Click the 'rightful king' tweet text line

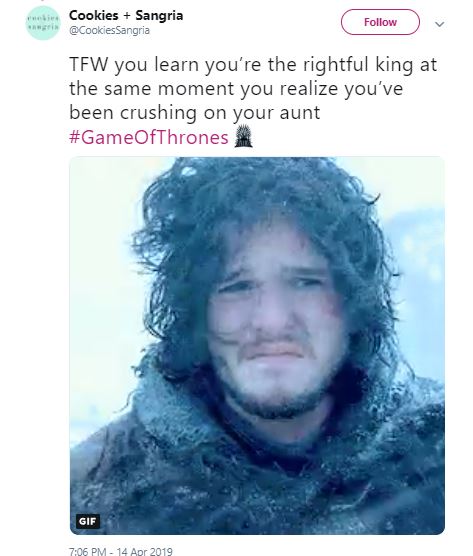coord(253,65)
